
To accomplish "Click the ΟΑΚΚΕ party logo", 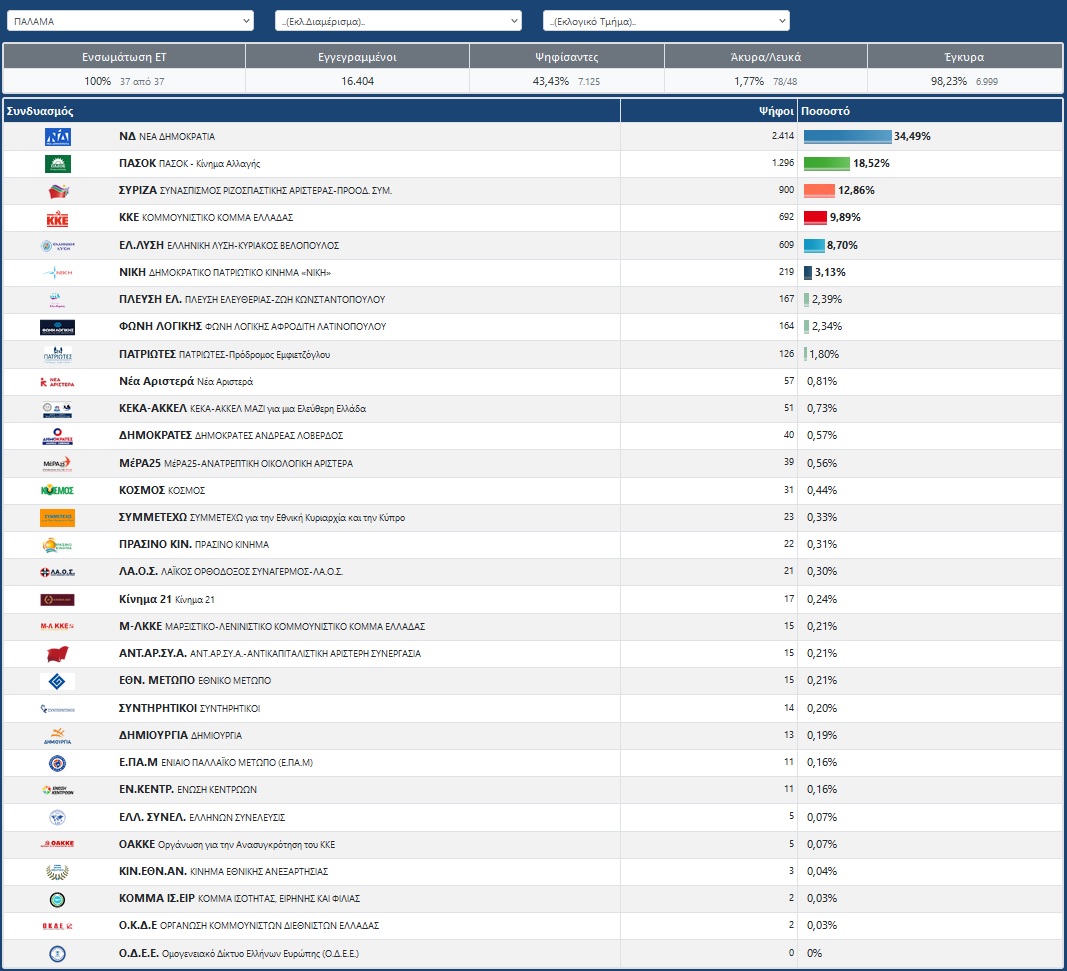I will tap(58, 844).
